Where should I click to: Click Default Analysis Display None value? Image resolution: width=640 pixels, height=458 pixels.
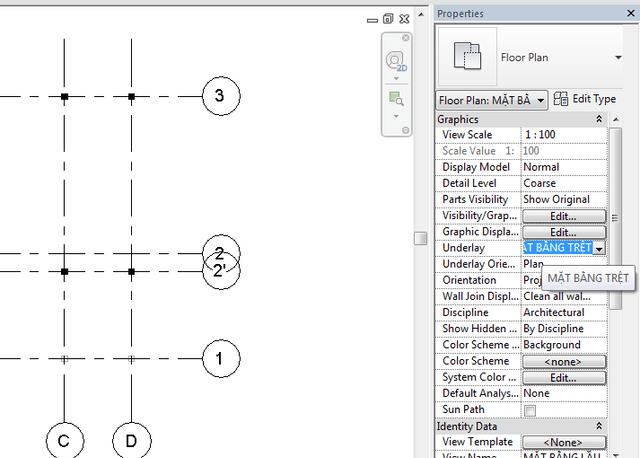(564, 393)
